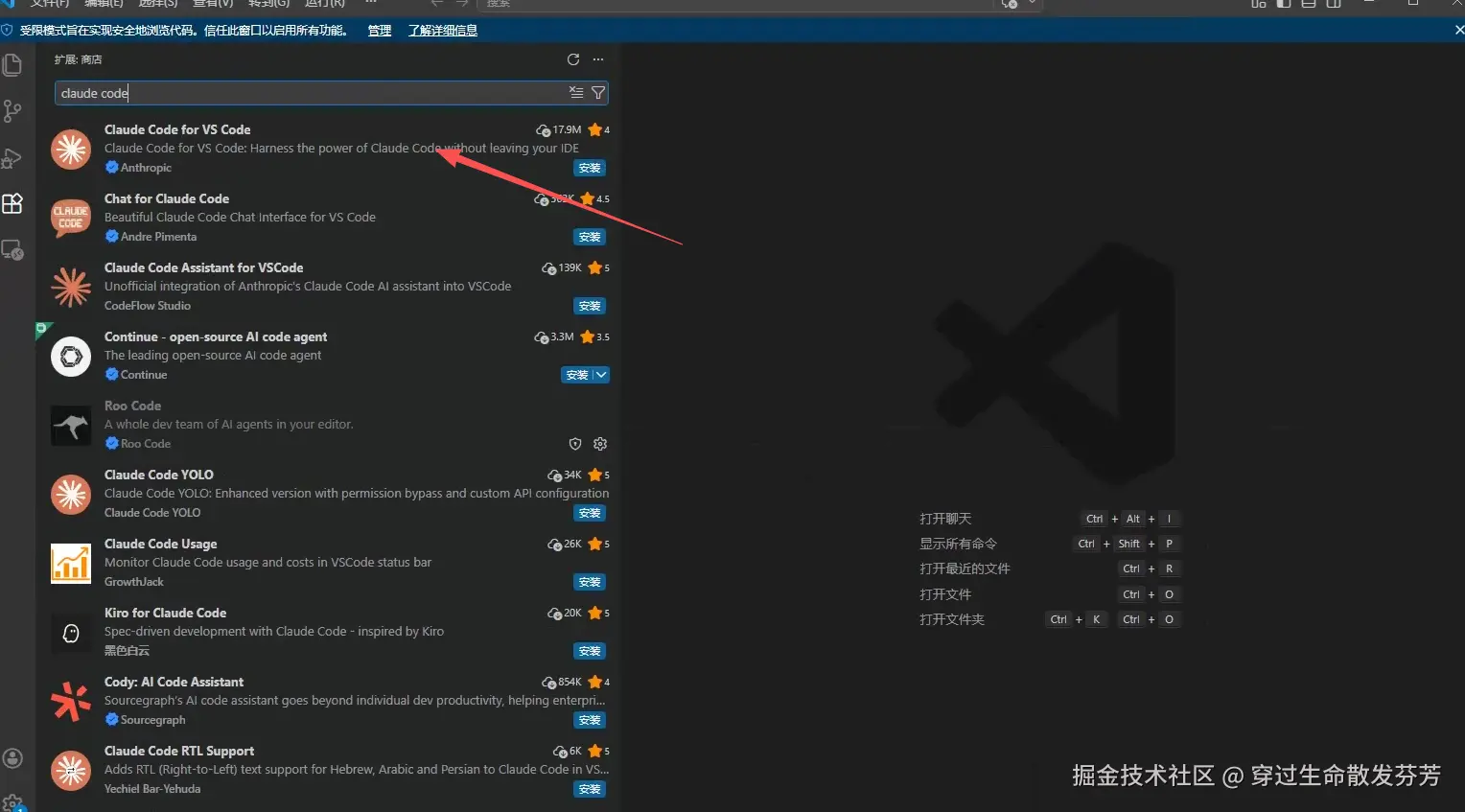Install Claude Code Assistant for VSCode
The image size is (1465, 812).
coord(590,306)
